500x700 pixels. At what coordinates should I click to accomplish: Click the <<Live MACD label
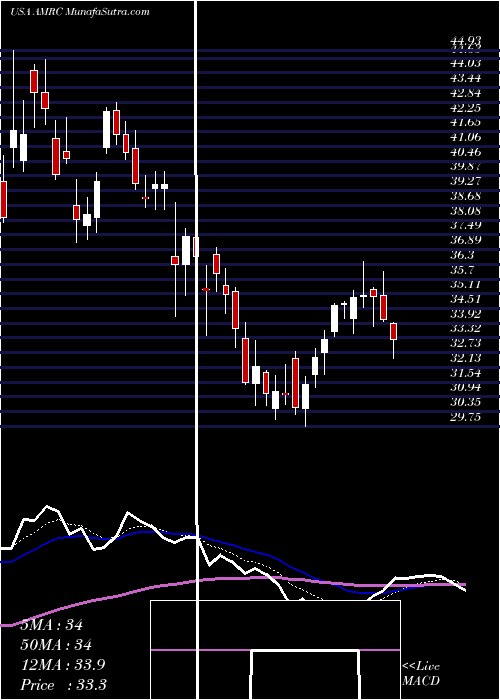(421, 674)
